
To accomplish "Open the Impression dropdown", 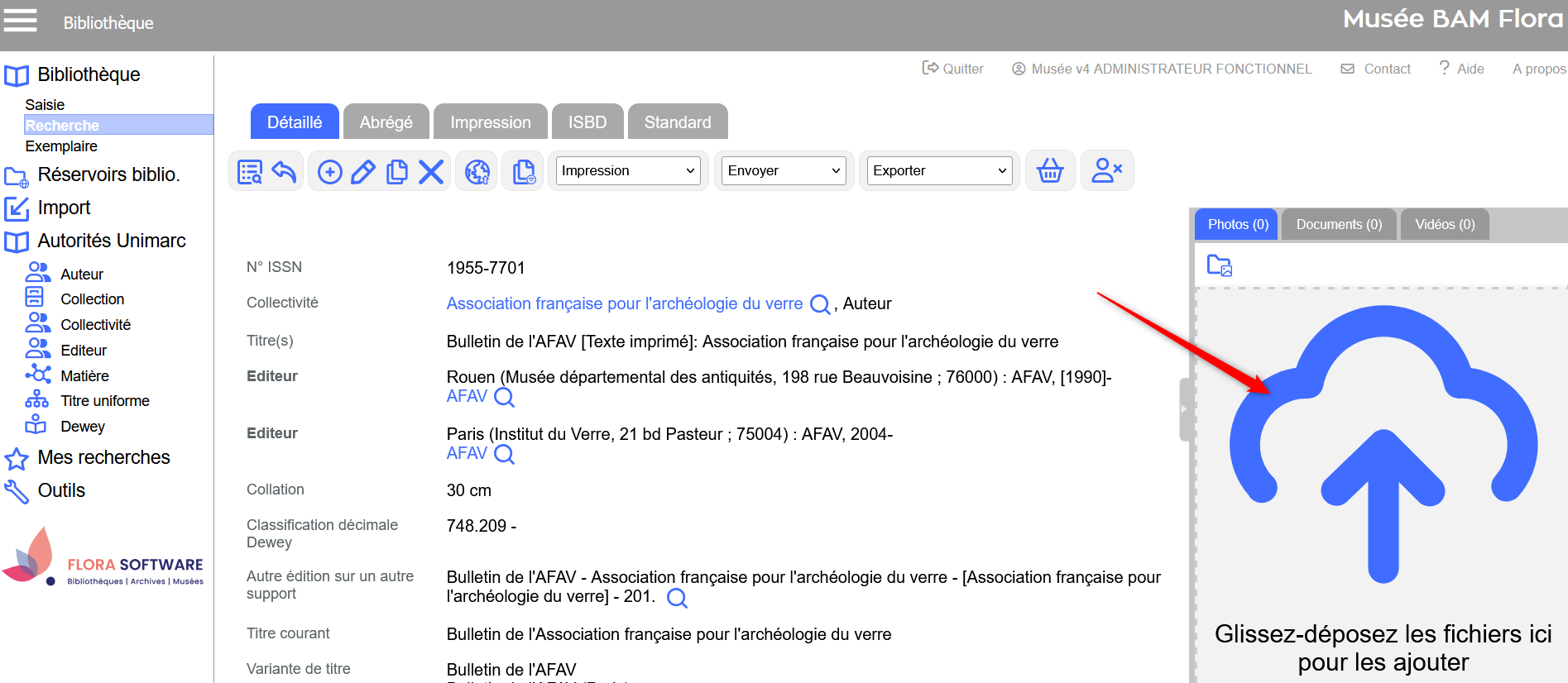I will (x=628, y=171).
